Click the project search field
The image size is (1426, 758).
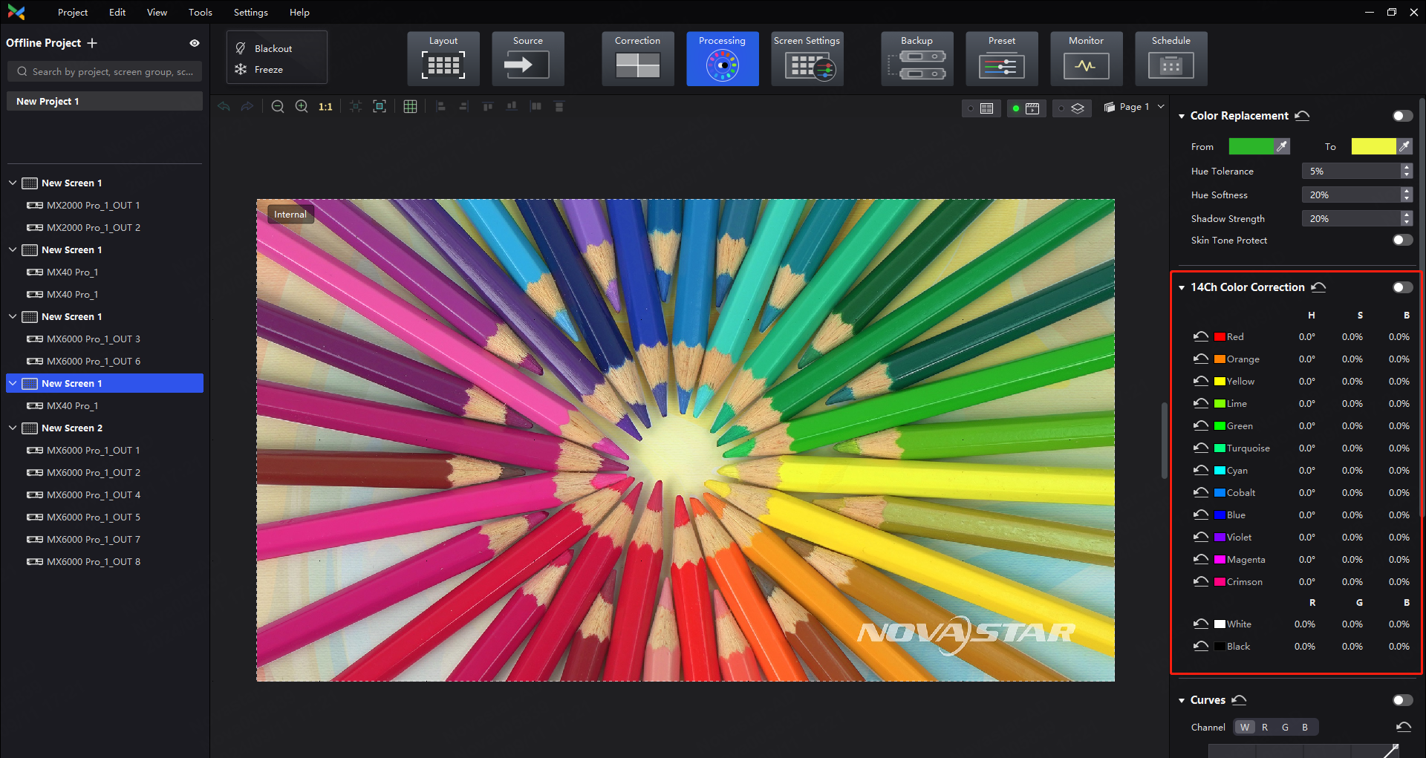tap(104, 72)
